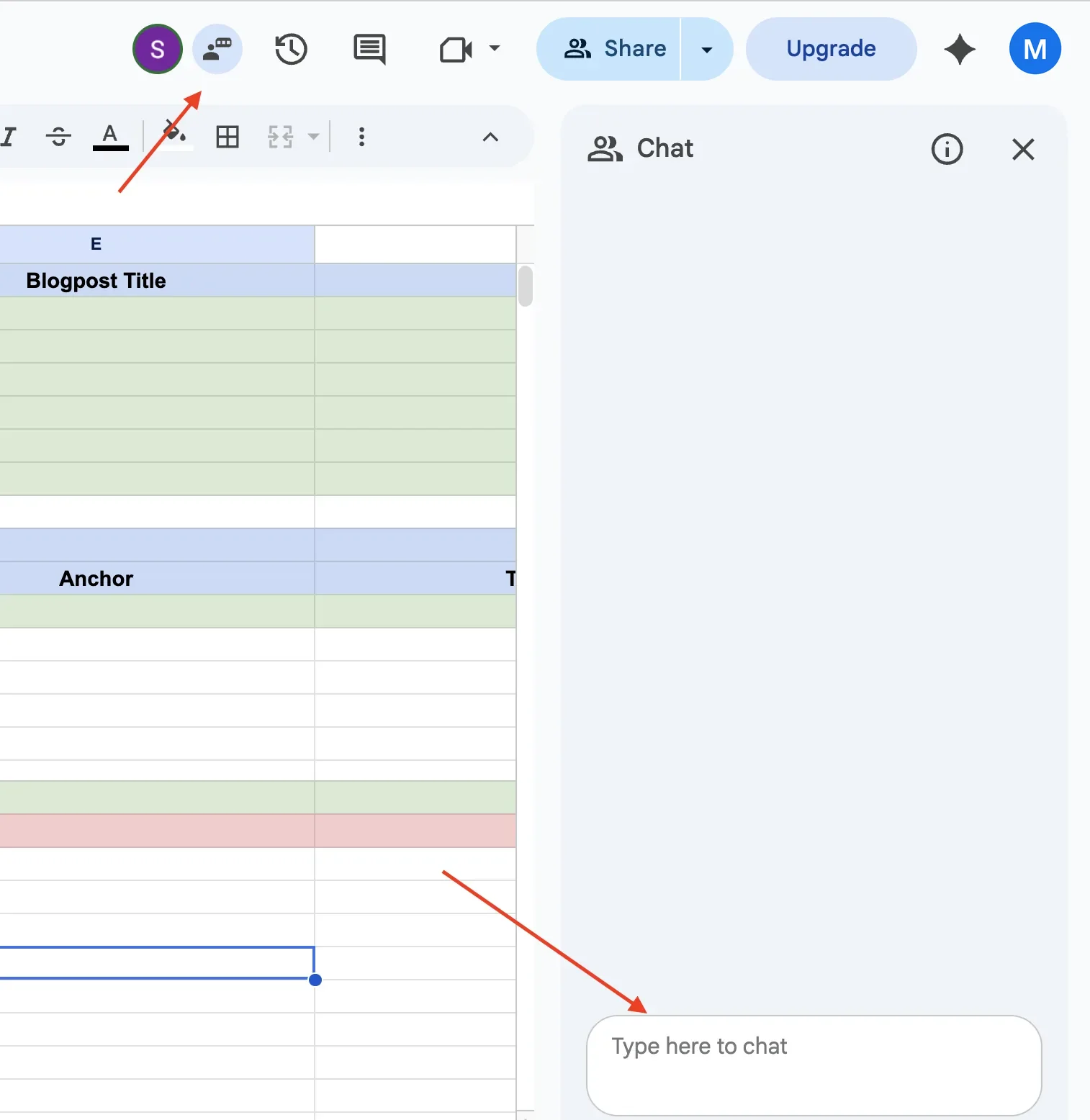
Task: Collapse the toolbar menus chevron
Action: click(x=490, y=137)
